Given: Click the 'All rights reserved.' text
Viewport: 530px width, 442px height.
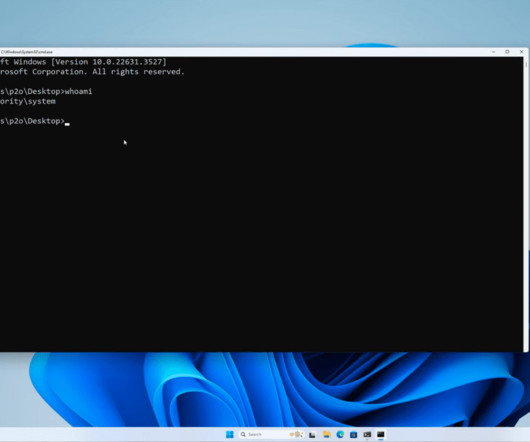Looking at the screenshot, I should (138, 72).
